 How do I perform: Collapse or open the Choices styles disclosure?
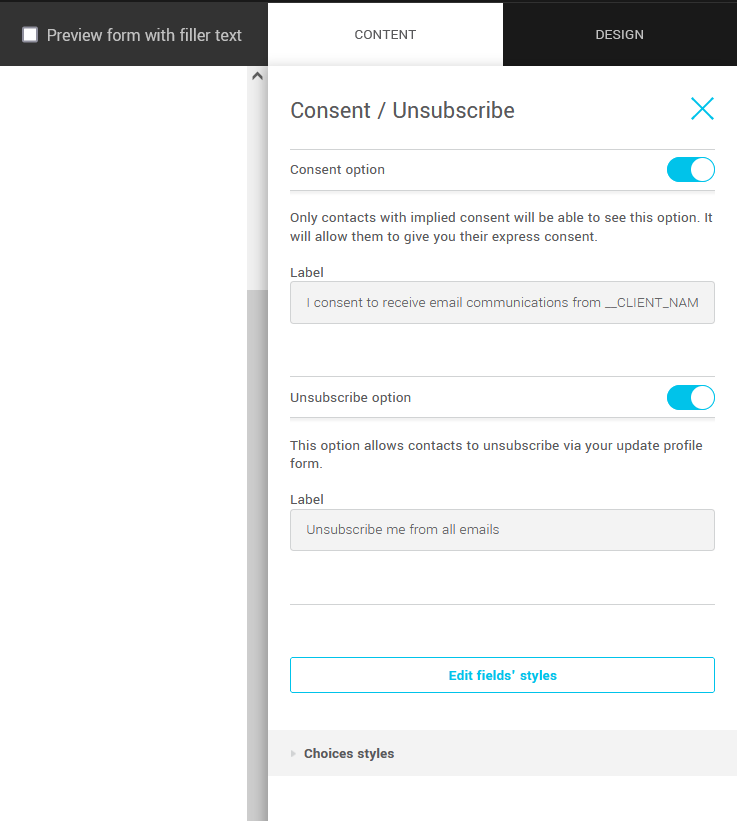click(349, 753)
